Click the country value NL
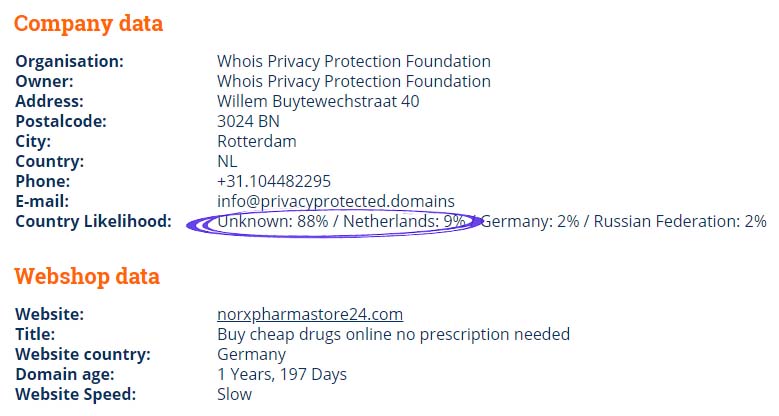 [228, 161]
